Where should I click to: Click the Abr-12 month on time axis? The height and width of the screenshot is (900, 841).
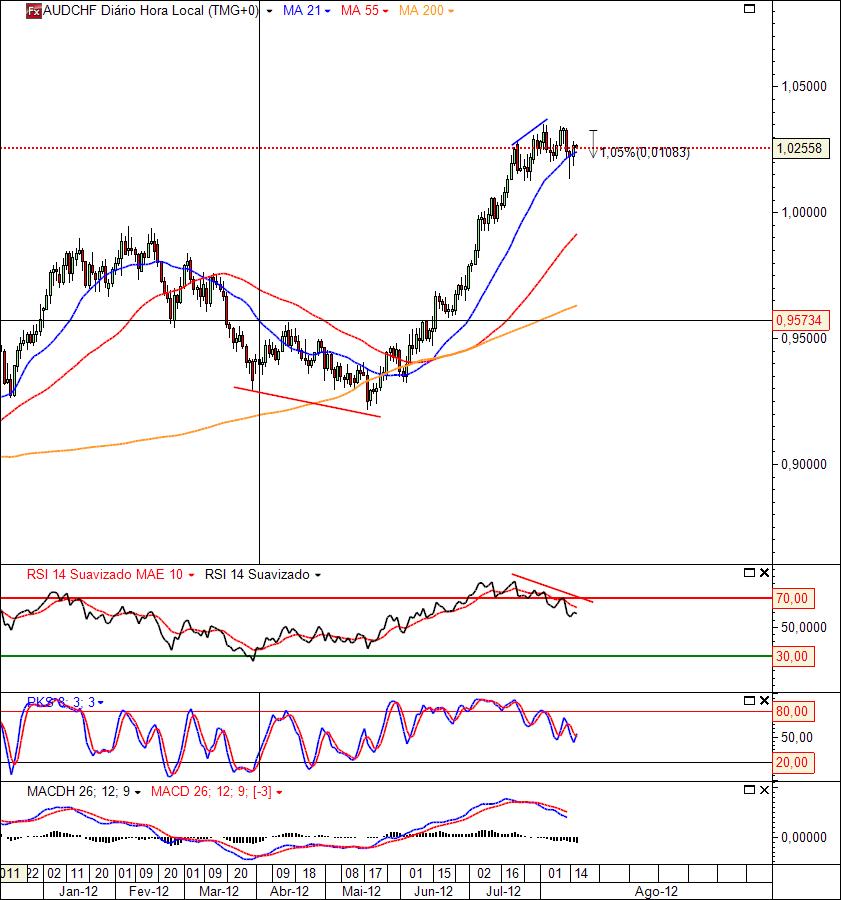pos(289,891)
